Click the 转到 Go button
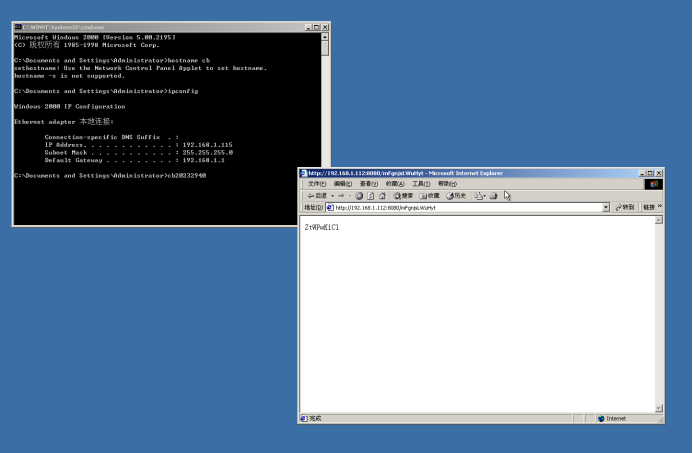The image size is (693, 453). point(624,207)
